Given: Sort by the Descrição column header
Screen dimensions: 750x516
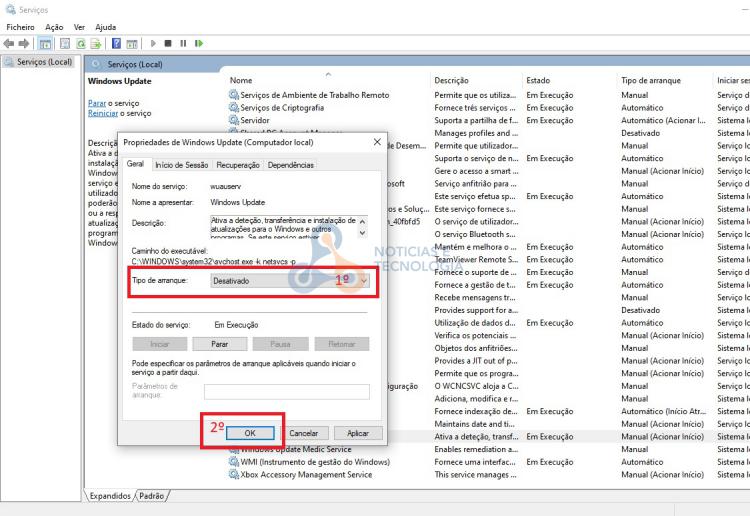Looking at the screenshot, I should [452, 80].
